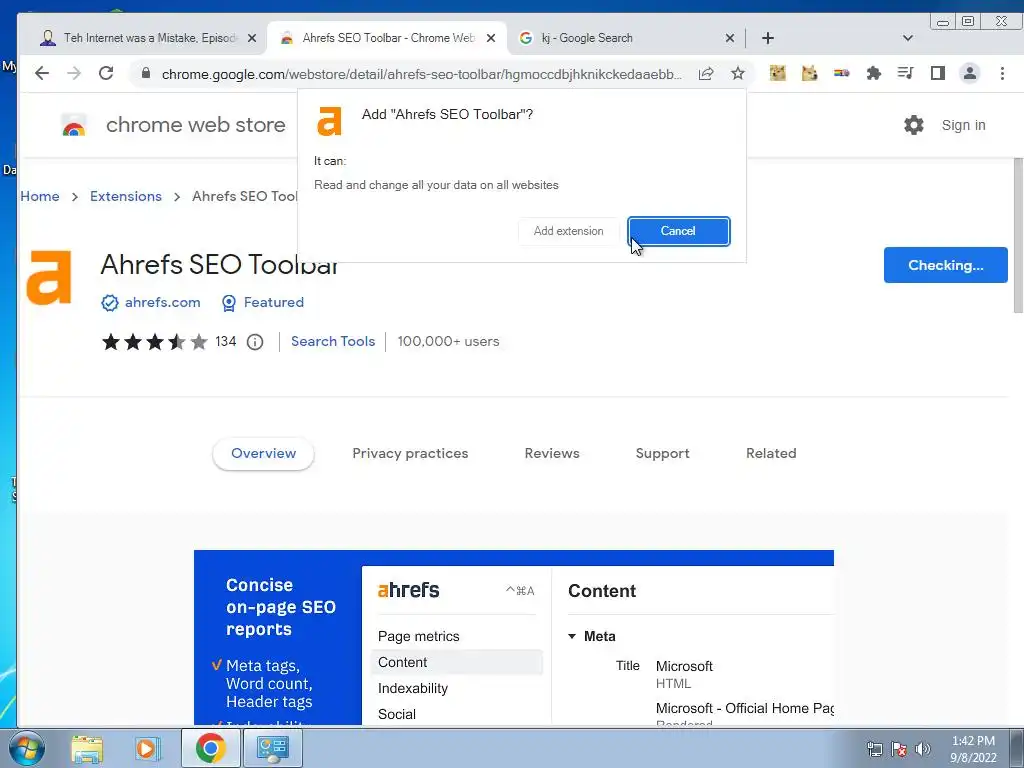Toggle the Chrome side panel icon
Image resolution: width=1024 pixels, height=768 pixels.
coord(938,73)
